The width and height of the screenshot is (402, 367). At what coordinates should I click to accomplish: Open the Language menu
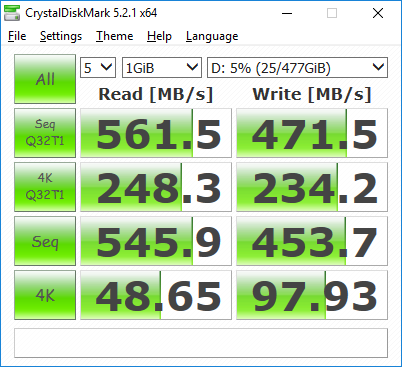click(212, 36)
